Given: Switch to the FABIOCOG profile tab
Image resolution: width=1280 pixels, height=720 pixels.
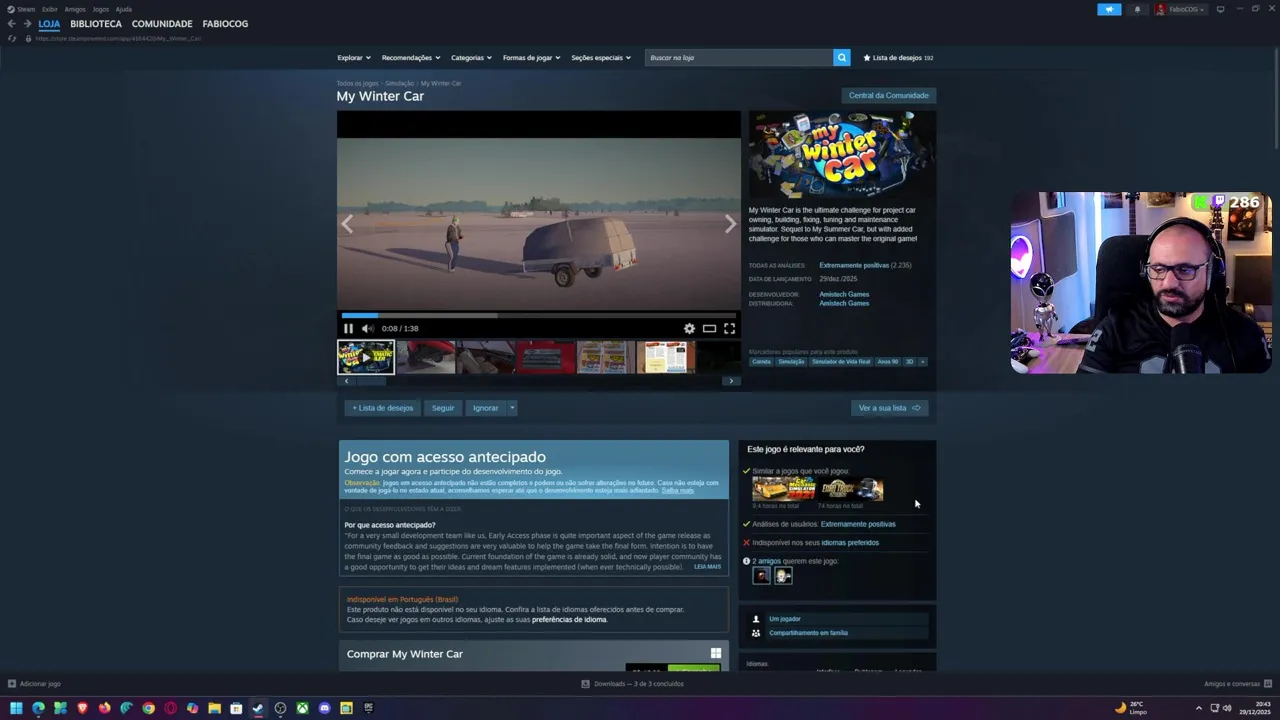Looking at the screenshot, I should tap(225, 24).
